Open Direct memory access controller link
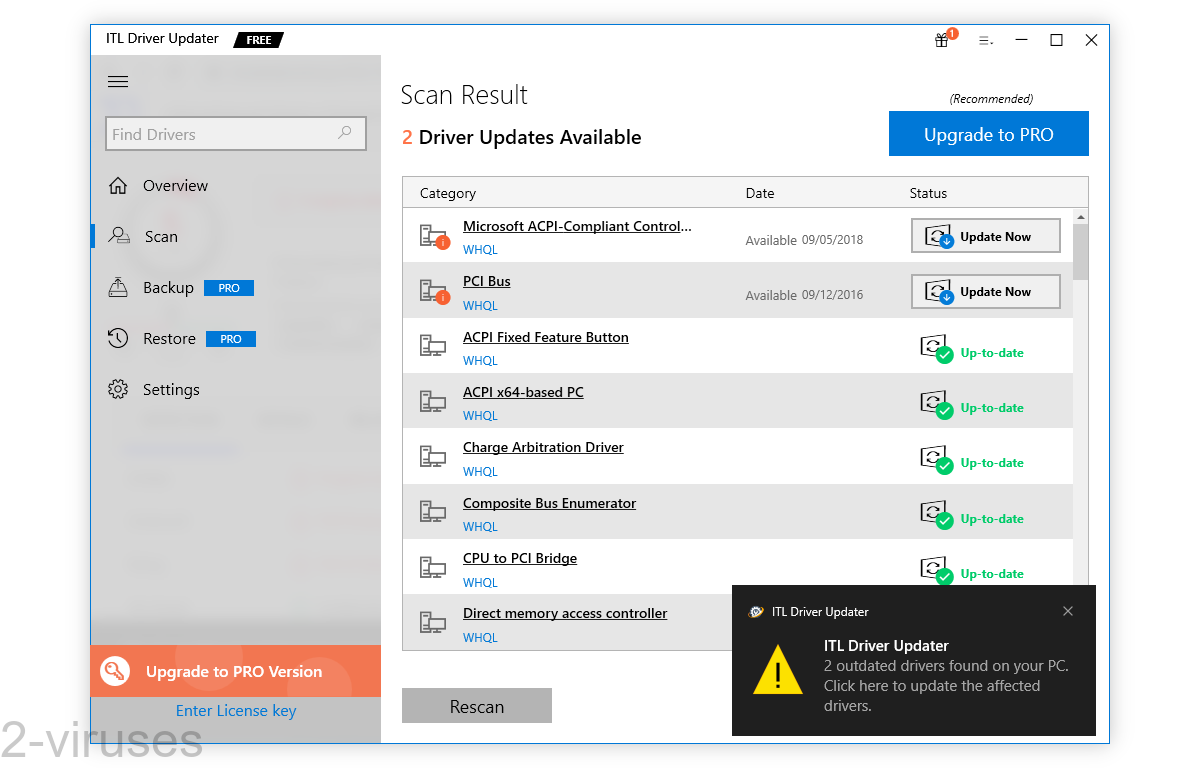The height and width of the screenshot is (768, 1200). pos(565,613)
